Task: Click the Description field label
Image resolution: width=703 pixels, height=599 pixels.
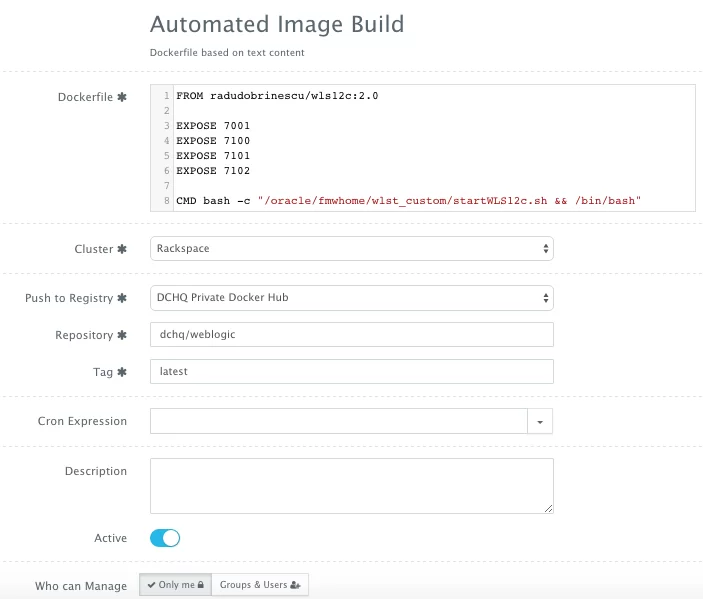Action: 96,471
